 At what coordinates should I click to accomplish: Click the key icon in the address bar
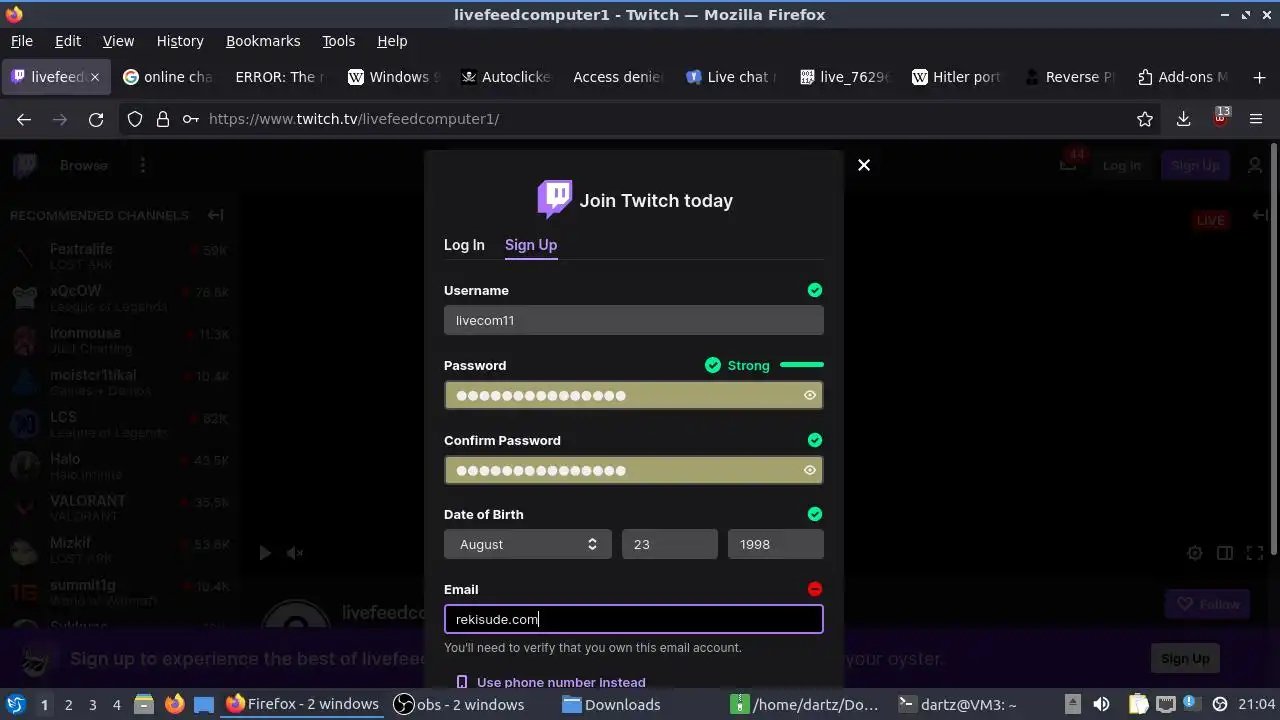190,119
